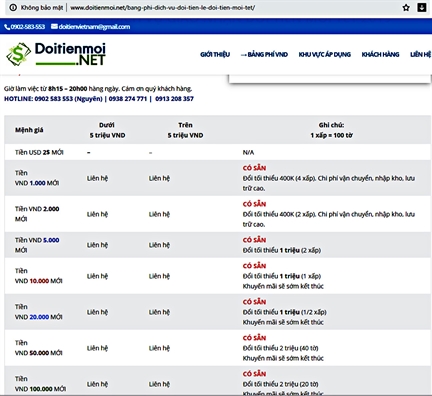Open the GIỚI THIỆU menu
This screenshot has width=432, height=396.
215,54
